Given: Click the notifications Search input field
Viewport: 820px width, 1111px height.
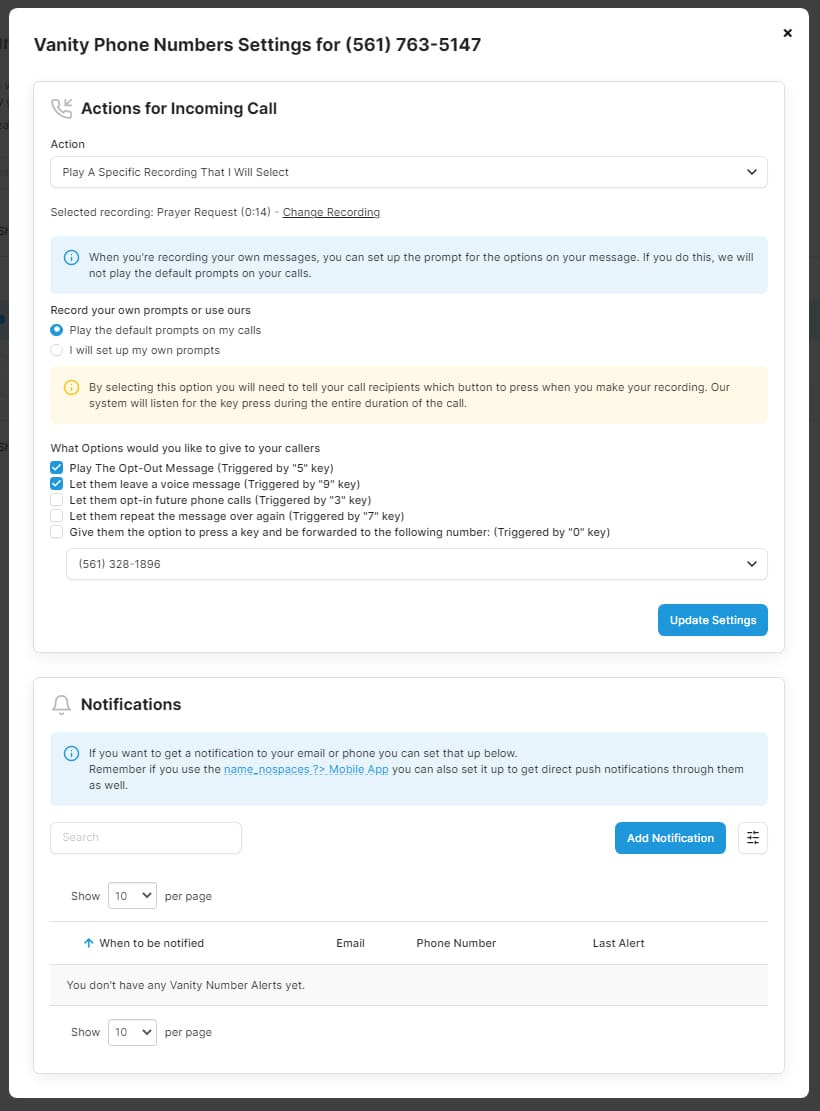Looking at the screenshot, I should [x=146, y=838].
